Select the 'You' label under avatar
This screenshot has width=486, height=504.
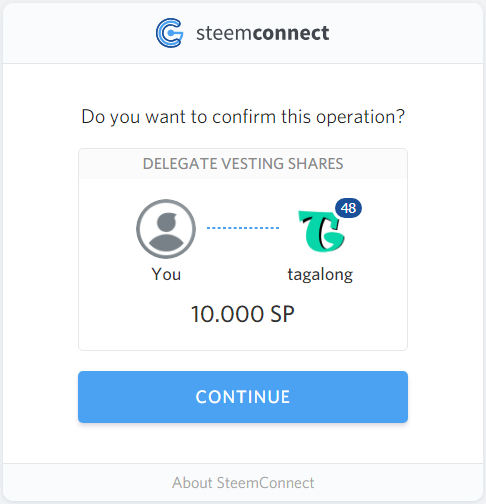click(166, 274)
